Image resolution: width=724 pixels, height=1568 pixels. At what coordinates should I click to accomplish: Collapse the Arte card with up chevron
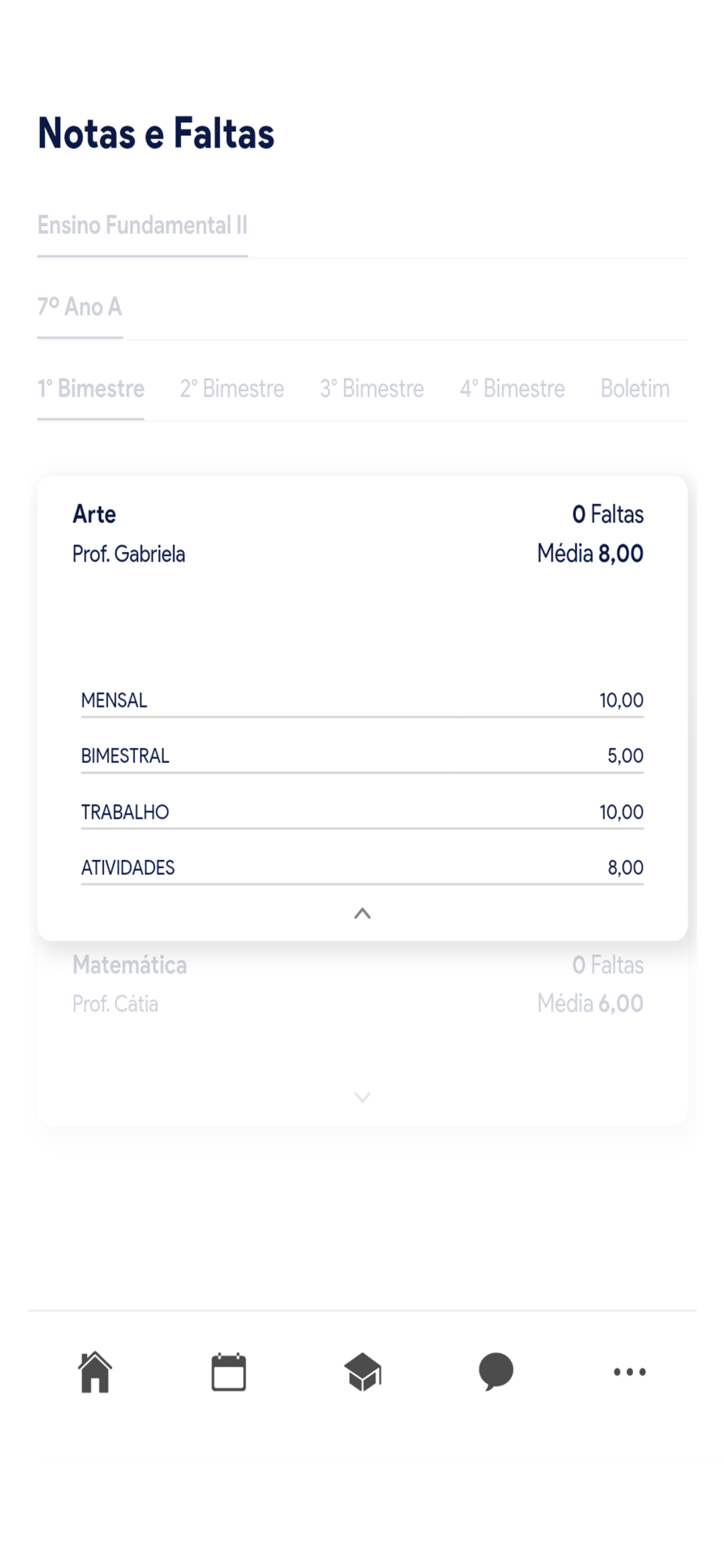(x=362, y=913)
